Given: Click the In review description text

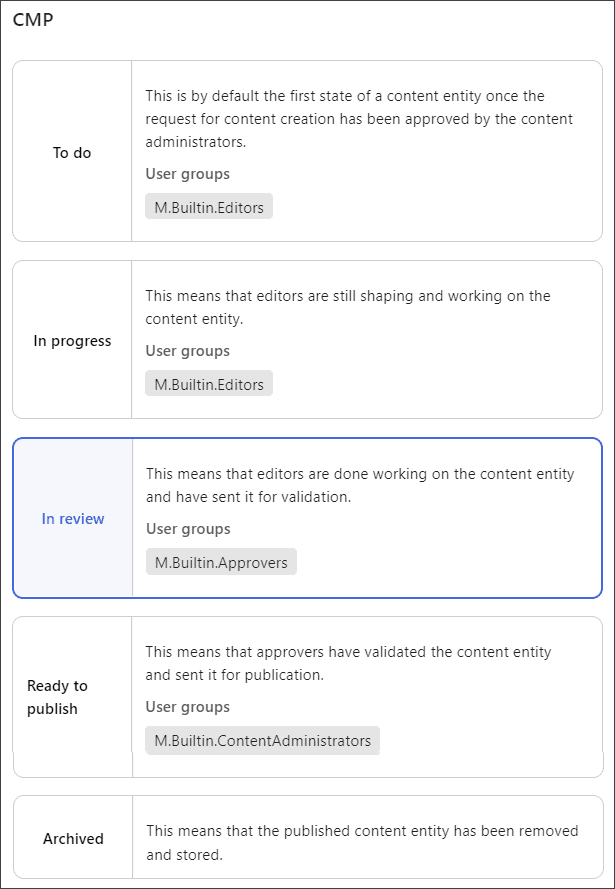Looking at the screenshot, I should [360, 485].
